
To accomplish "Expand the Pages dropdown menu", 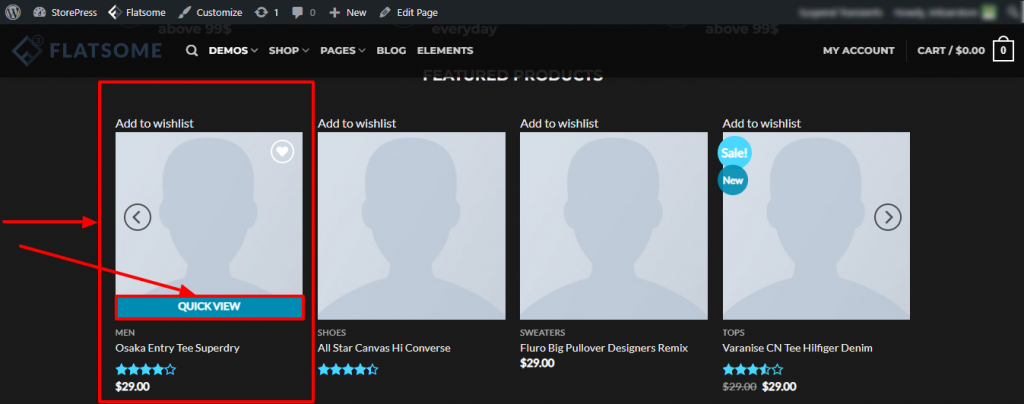I will tap(343, 50).
